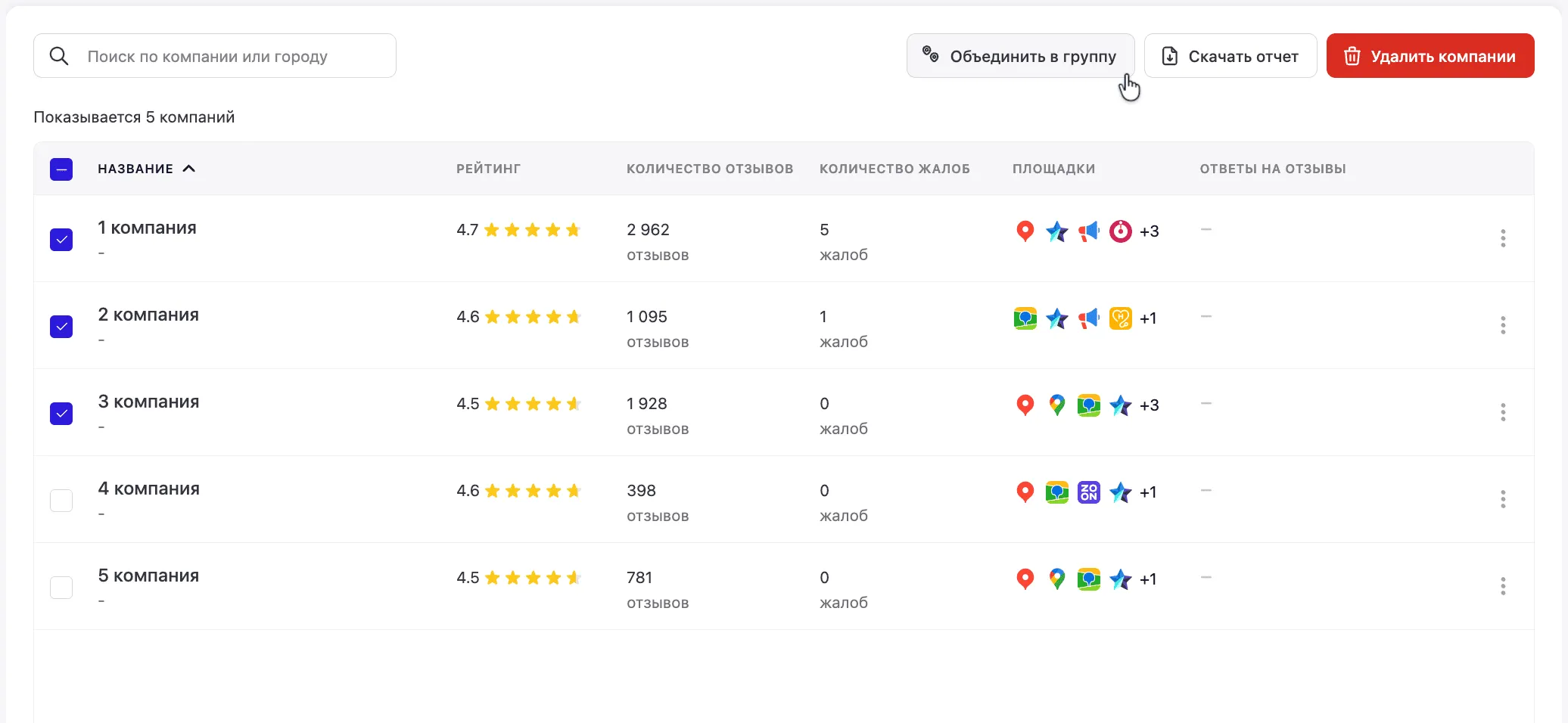
Task: Show +1 more platform for 2 компания
Action: click(x=1148, y=318)
